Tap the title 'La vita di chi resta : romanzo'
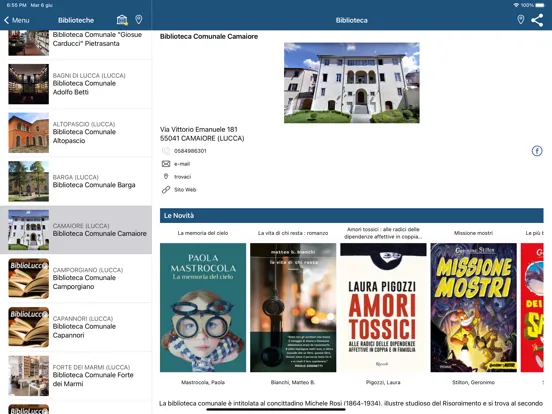 pos(293,233)
